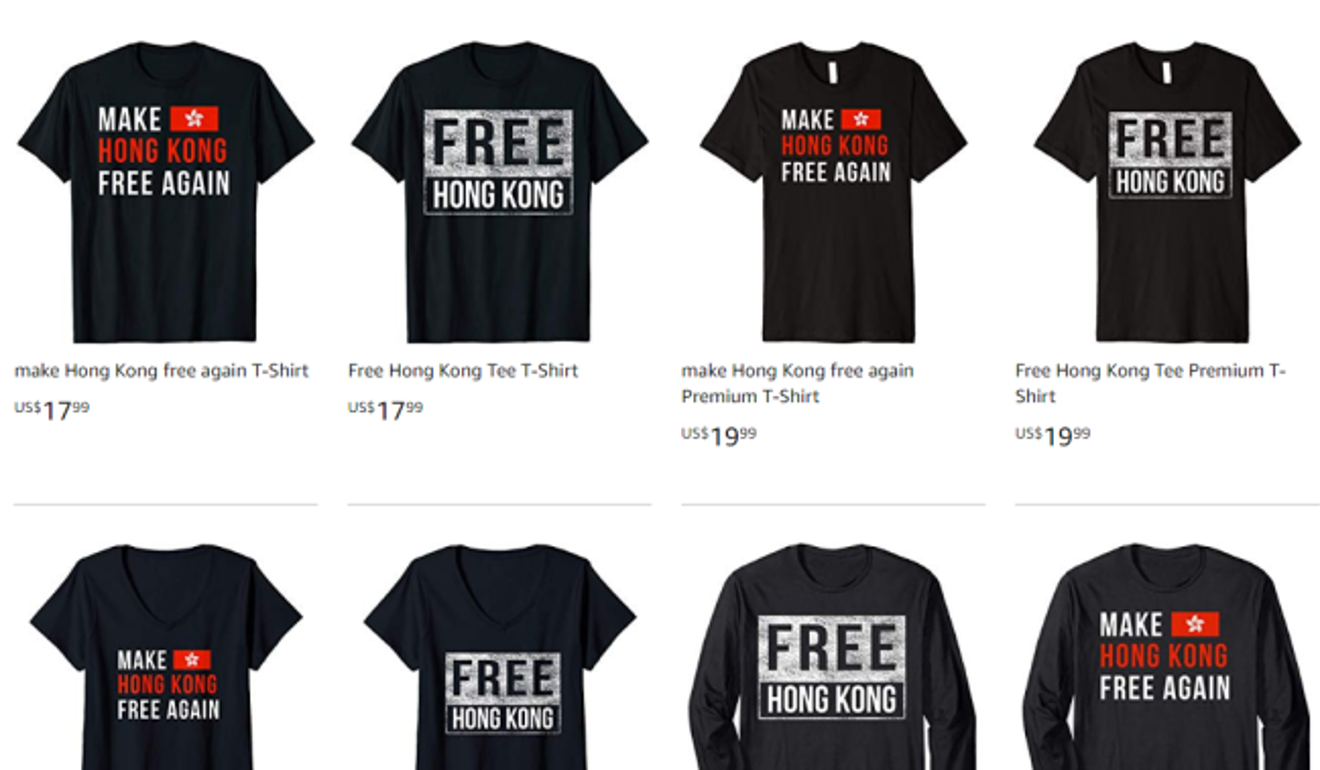Click the flag graphic on the V-neck shirt

192,660
